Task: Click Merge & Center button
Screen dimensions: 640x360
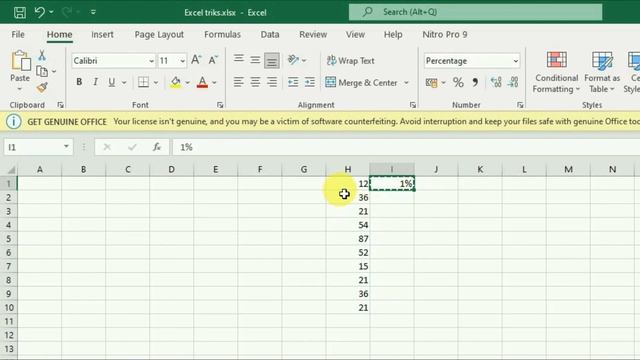Action: (362, 82)
